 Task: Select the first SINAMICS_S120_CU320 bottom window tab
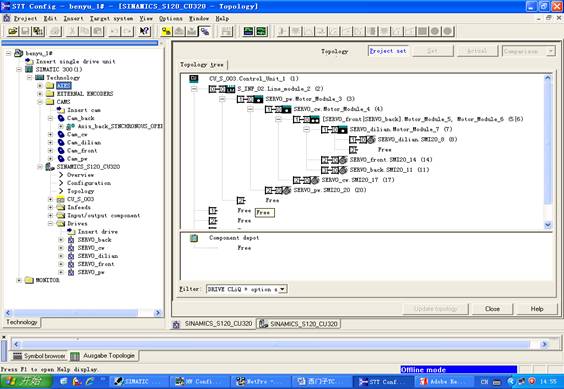point(213,324)
